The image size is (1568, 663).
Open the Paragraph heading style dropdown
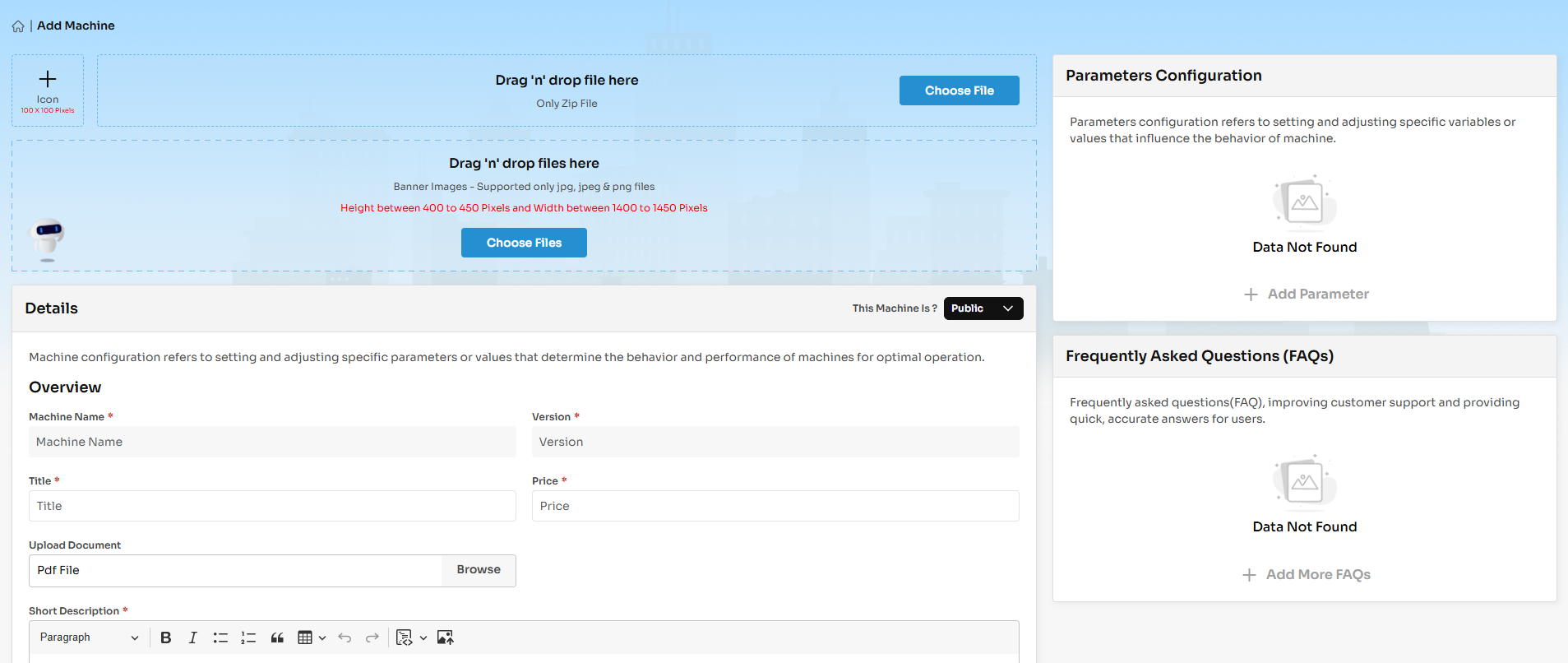click(x=89, y=637)
